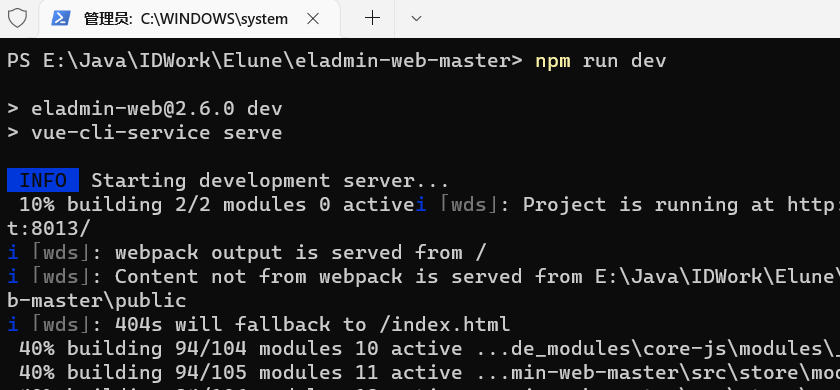Click the 't:8013/' port text
The image size is (840, 390).
tap(49, 229)
